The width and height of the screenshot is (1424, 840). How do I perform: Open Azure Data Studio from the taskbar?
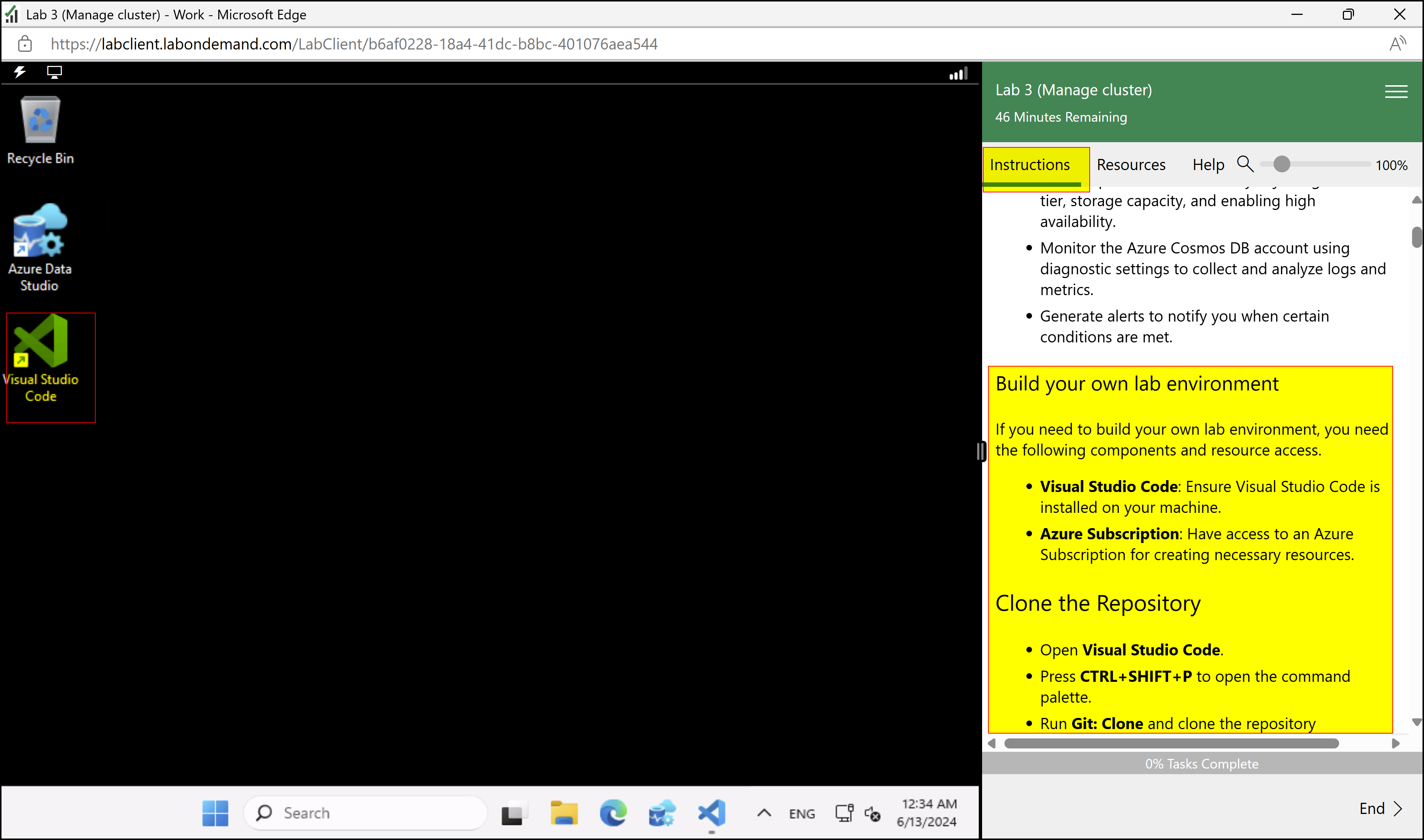coord(661,813)
